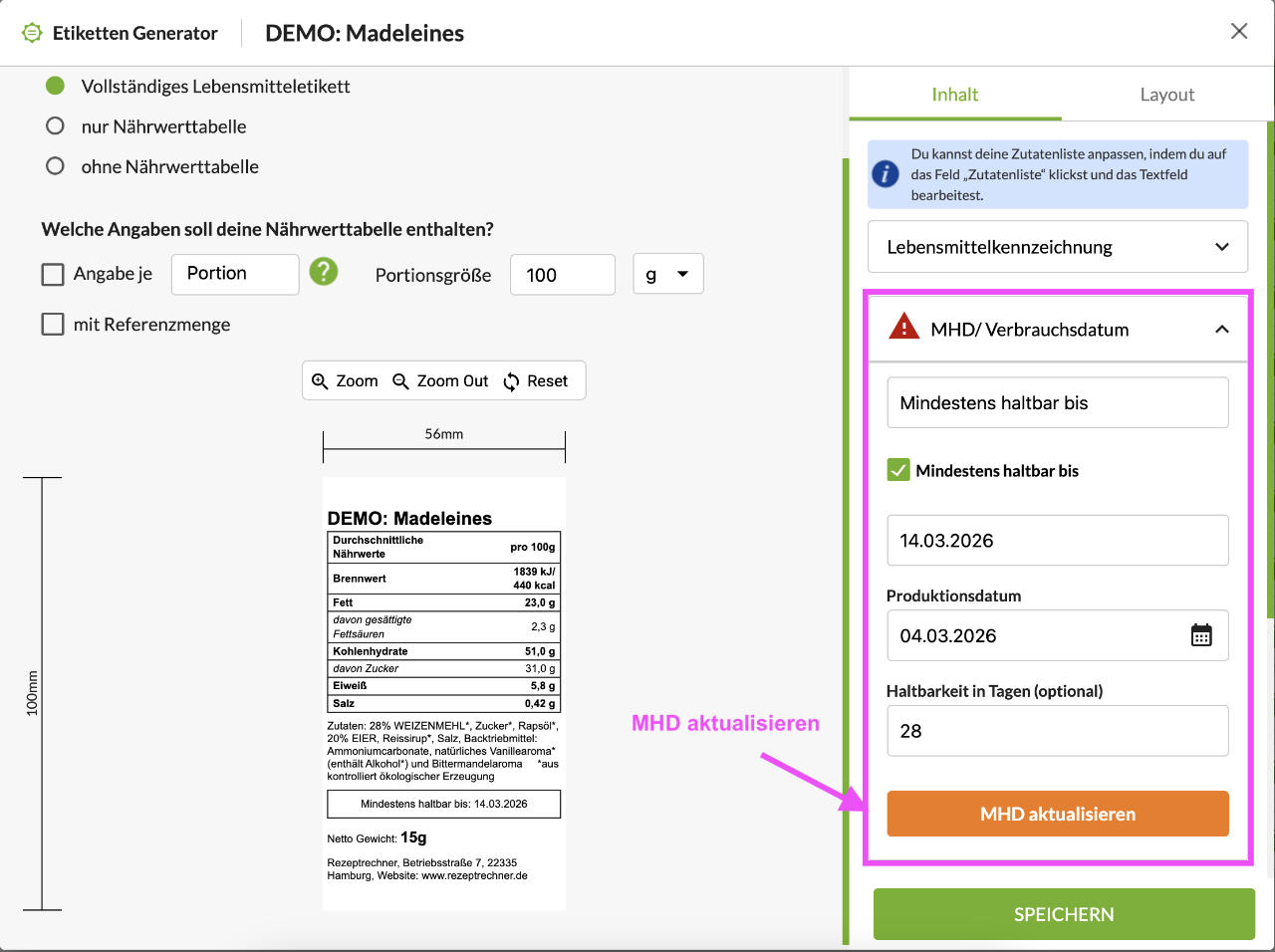Enable the 'Angabe je' checkbox
Viewport: 1275px width, 952px height.
53,275
